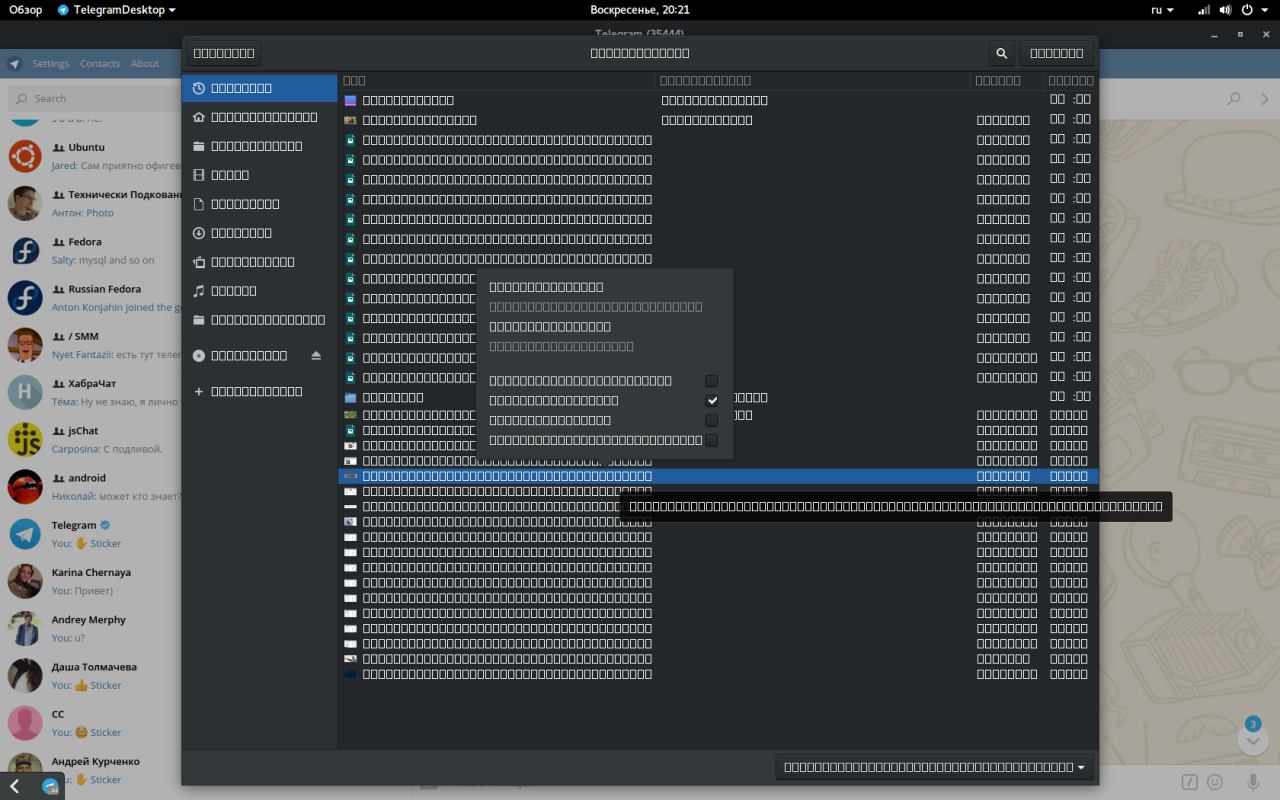Click the dialog header button right of the search icon
Image resolution: width=1280 pixels, height=800 pixels.
click(x=1056, y=53)
